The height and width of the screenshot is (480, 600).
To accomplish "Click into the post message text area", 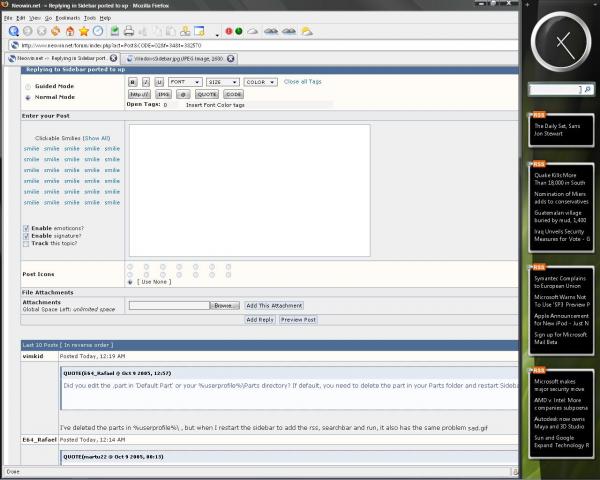I will click(x=249, y=190).
